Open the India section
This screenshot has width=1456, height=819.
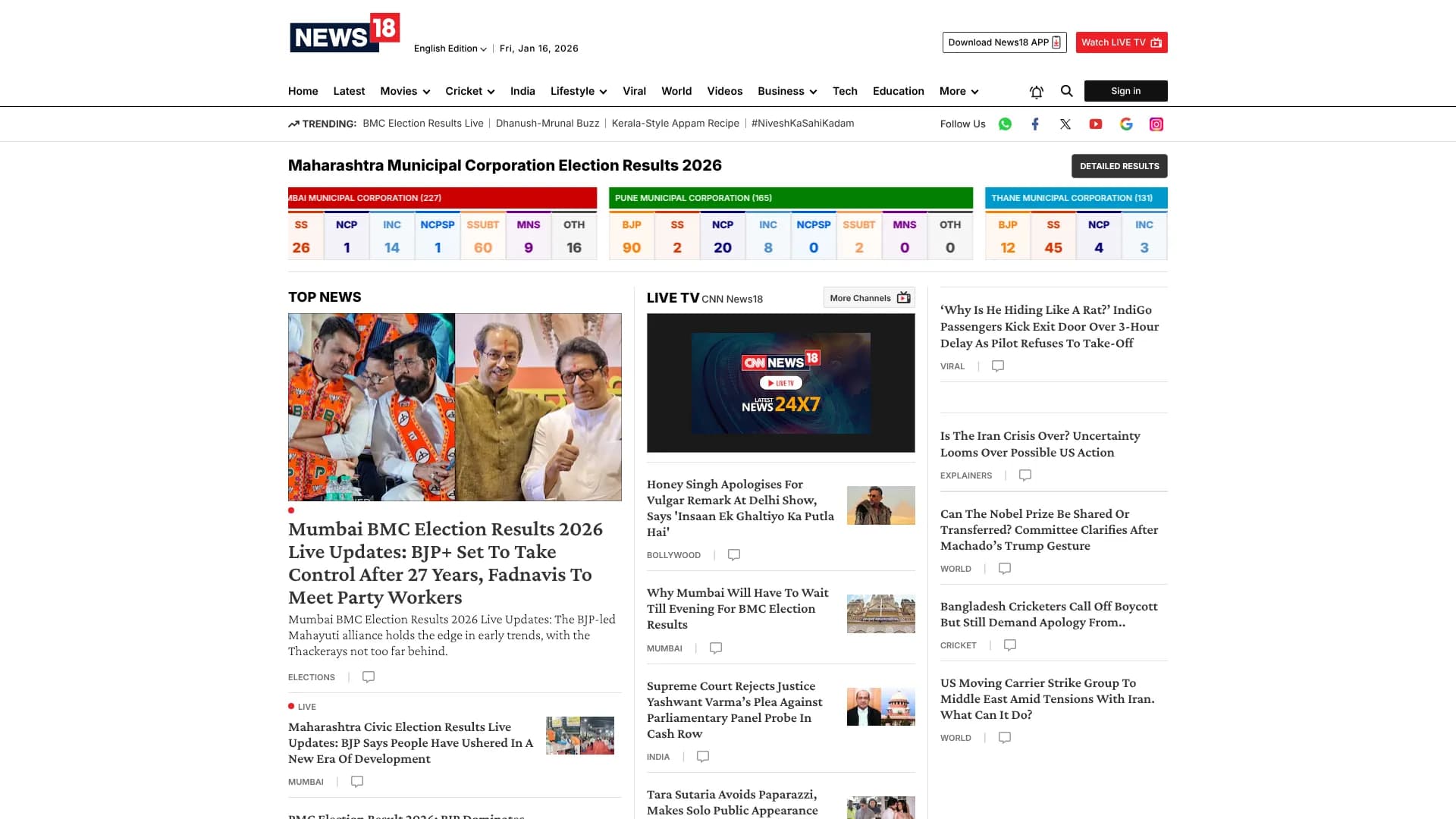pyautogui.click(x=522, y=91)
